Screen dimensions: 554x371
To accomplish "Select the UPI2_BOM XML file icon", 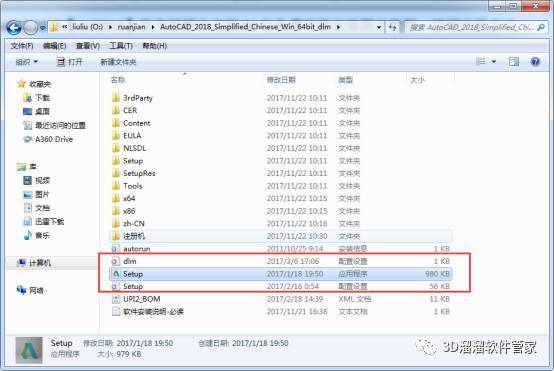I will (116, 299).
